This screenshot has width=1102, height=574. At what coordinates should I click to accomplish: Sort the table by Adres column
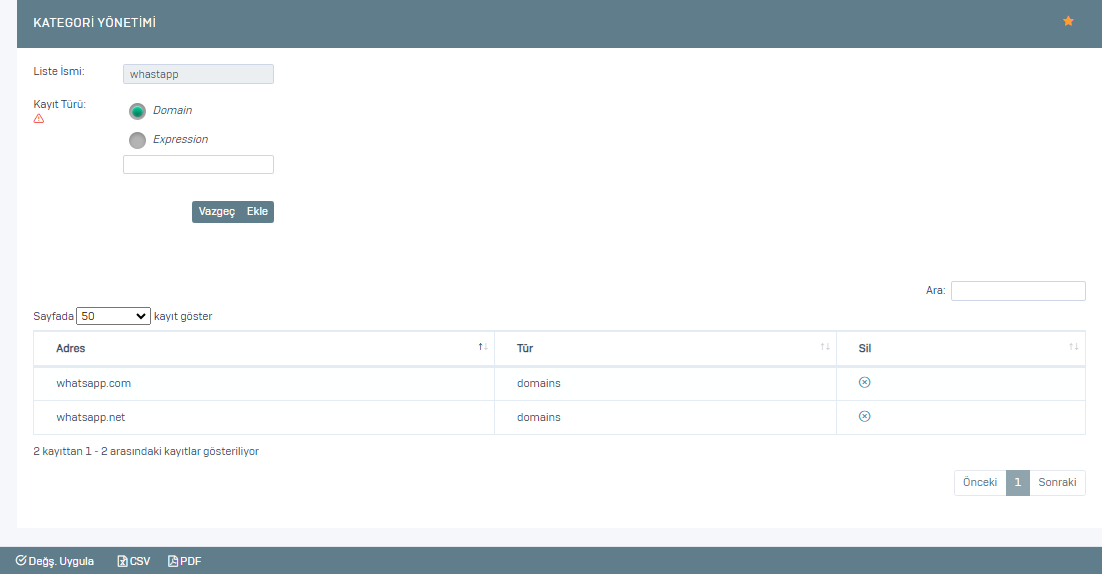click(x=264, y=348)
